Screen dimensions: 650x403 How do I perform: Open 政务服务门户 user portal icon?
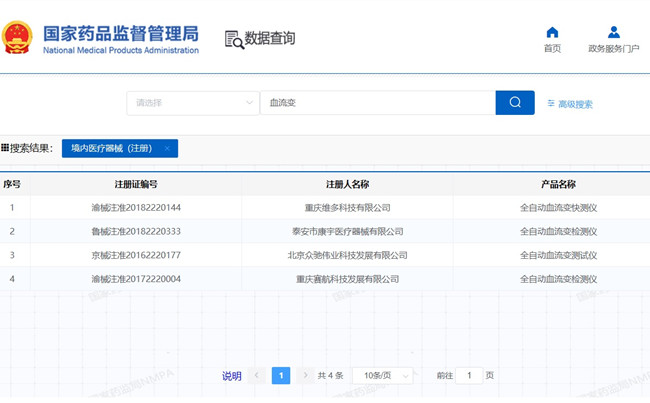tap(614, 32)
